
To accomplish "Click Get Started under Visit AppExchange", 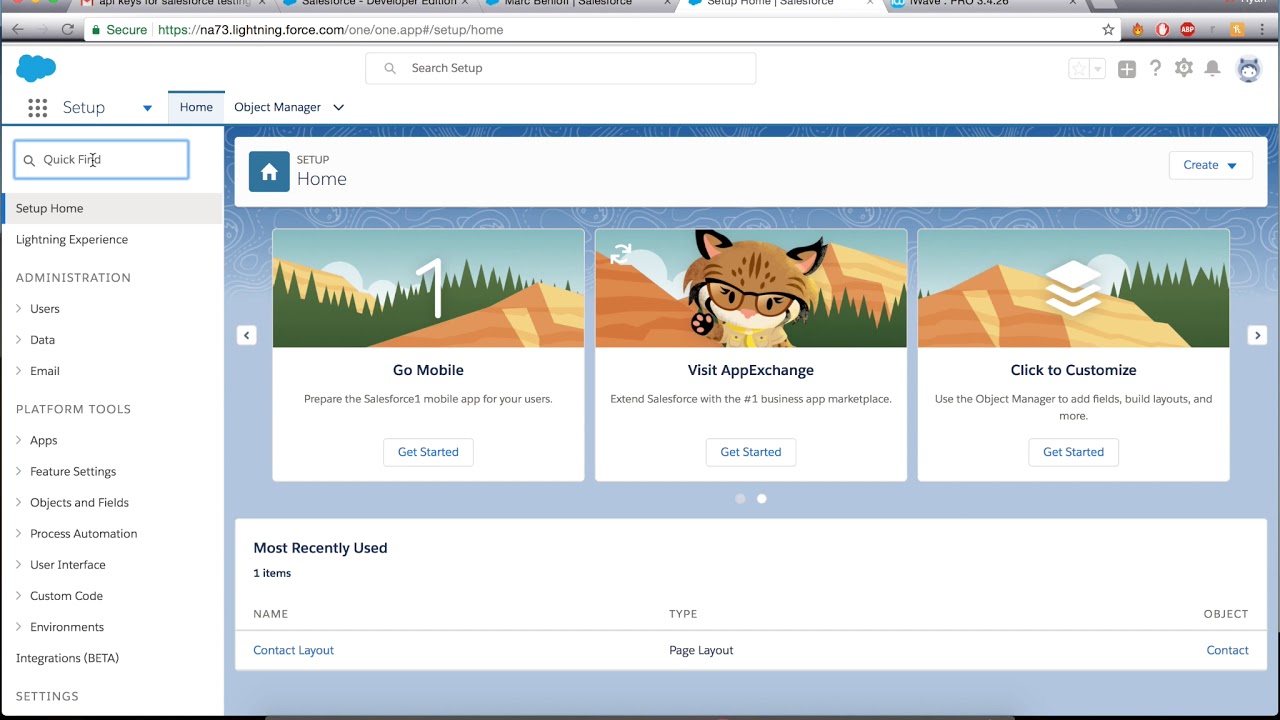I will 751,452.
